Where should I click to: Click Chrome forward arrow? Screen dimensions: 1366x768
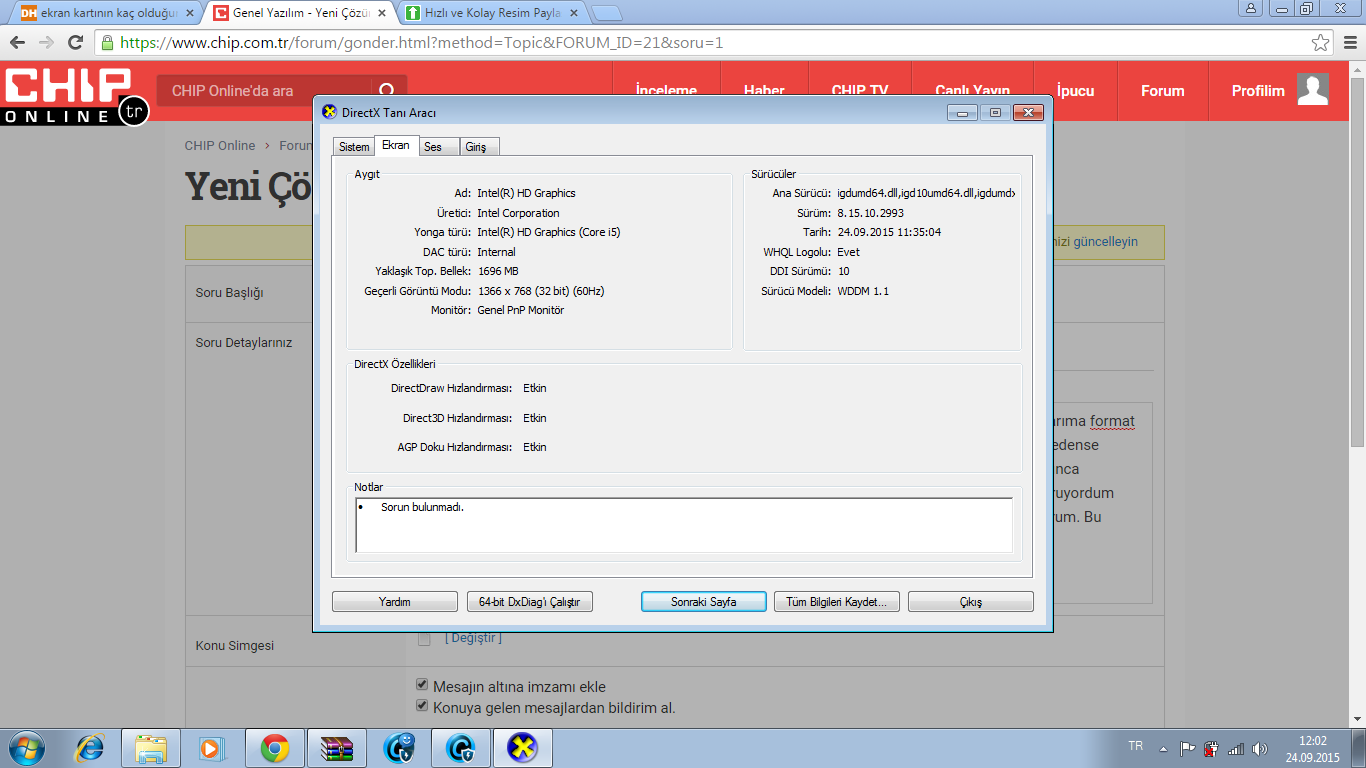coord(46,43)
